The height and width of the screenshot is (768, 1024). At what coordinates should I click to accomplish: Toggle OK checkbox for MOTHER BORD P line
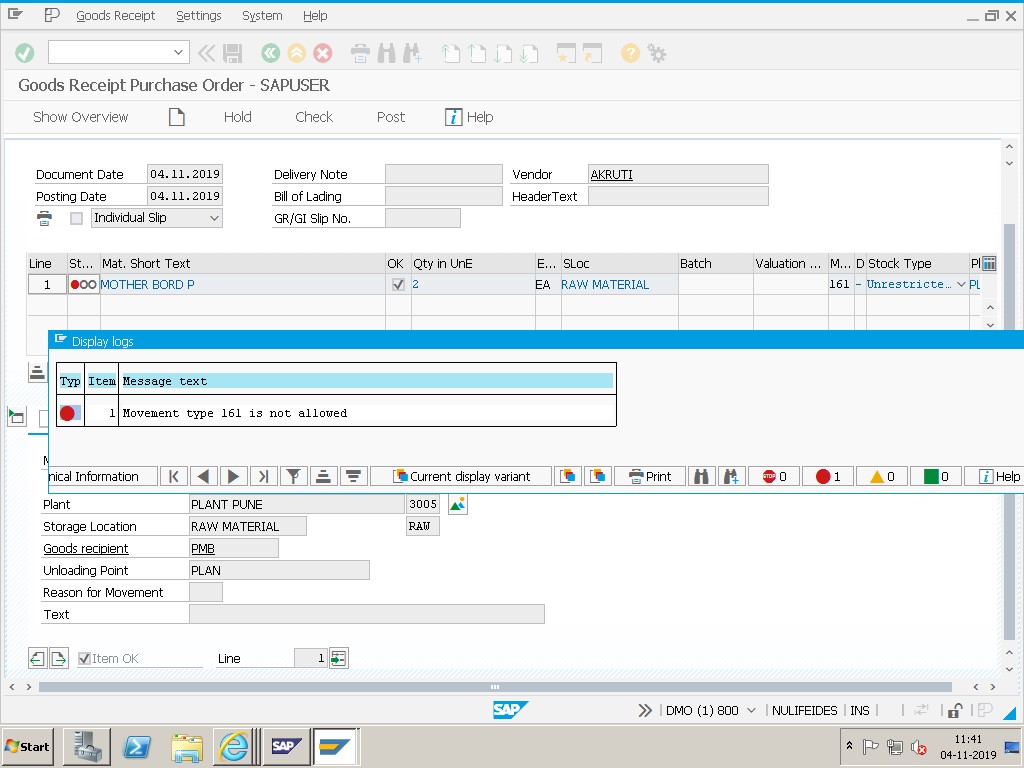point(398,285)
